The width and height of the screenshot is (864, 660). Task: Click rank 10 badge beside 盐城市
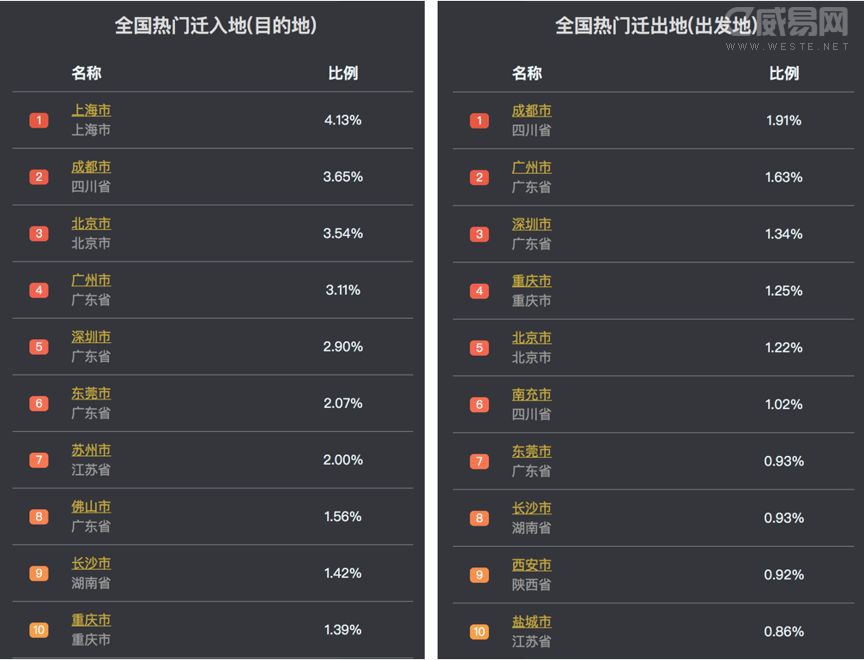click(x=480, y=632)
